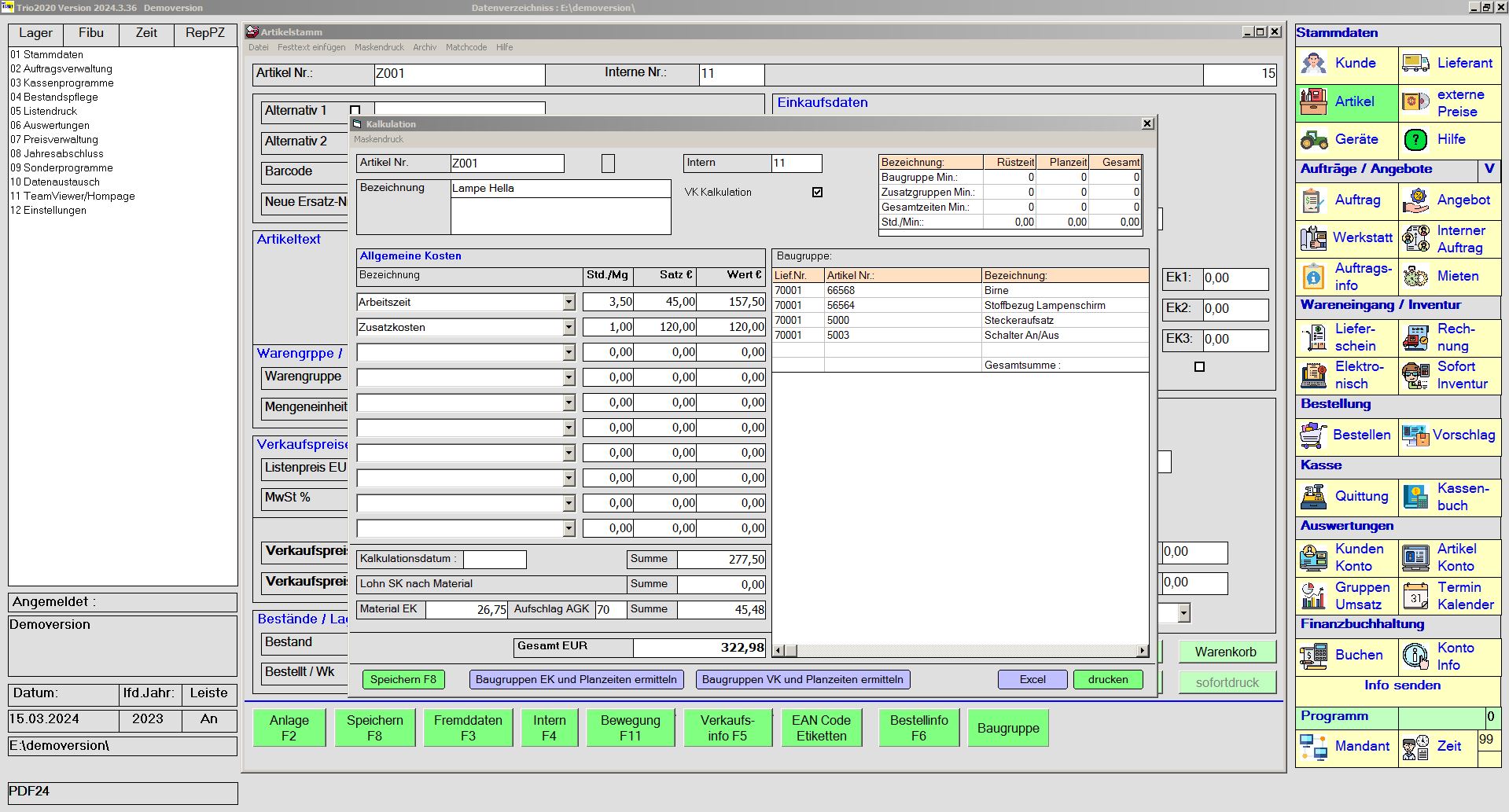Switch to the Fibu tab
1509x812 pixels.
(90, 33)
